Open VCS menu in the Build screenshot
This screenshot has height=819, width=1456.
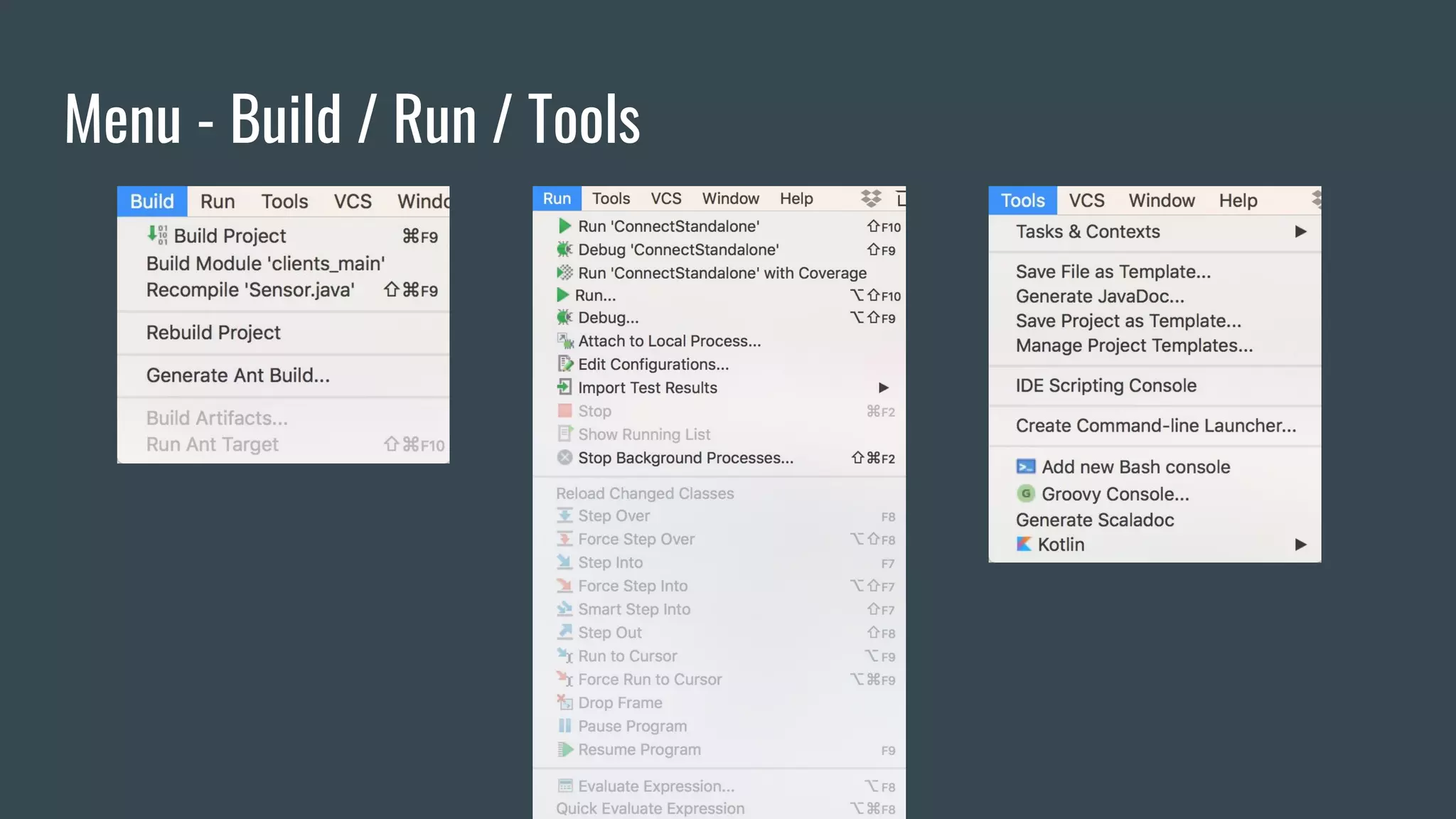point(353,201)
